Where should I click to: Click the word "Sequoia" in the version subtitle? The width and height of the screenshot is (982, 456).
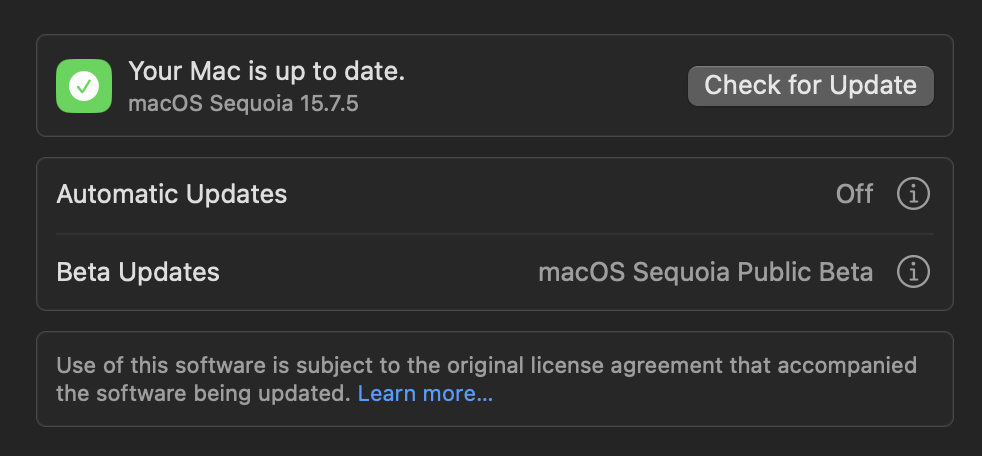point(251,103)
